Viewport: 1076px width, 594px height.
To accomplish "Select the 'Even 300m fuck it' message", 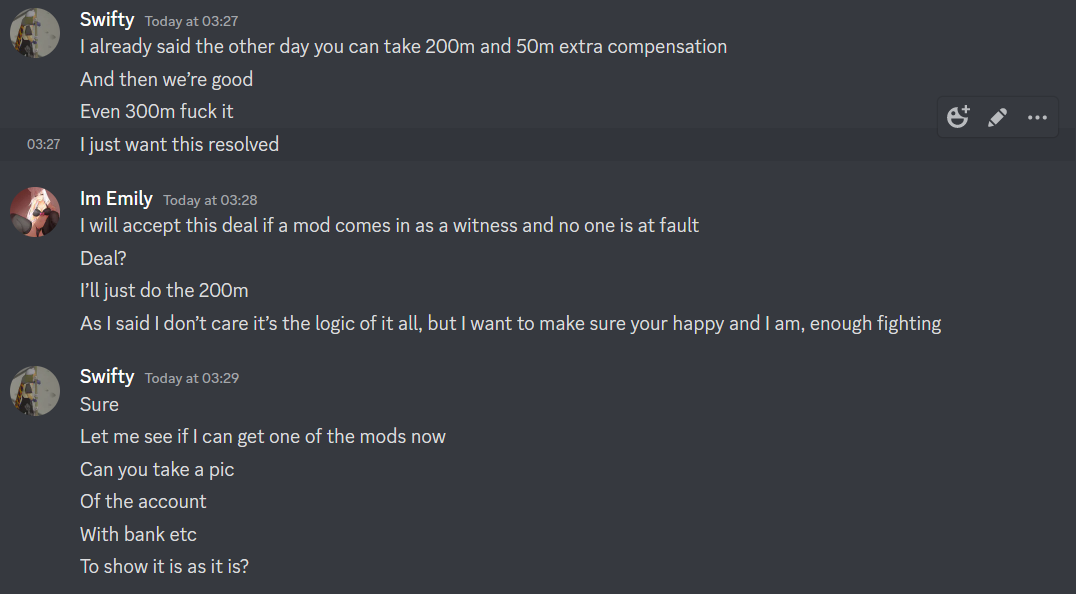I will 156,111.
